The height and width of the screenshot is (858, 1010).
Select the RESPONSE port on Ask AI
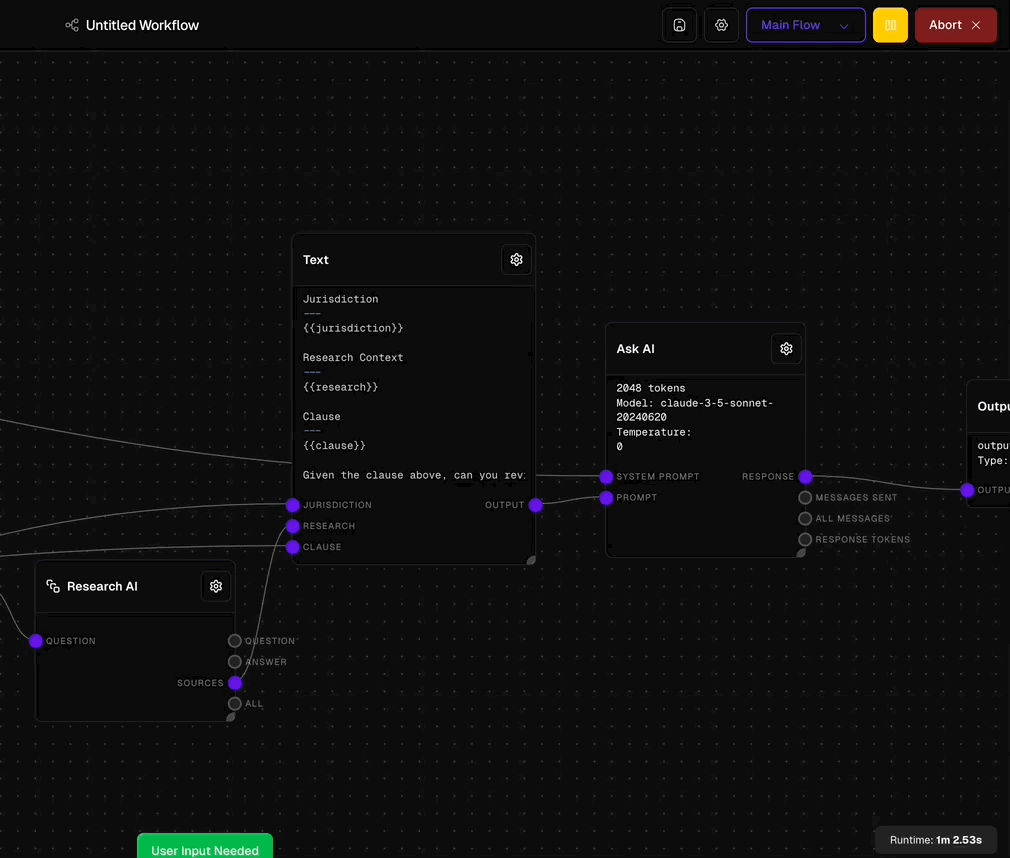tap(805, 477)
